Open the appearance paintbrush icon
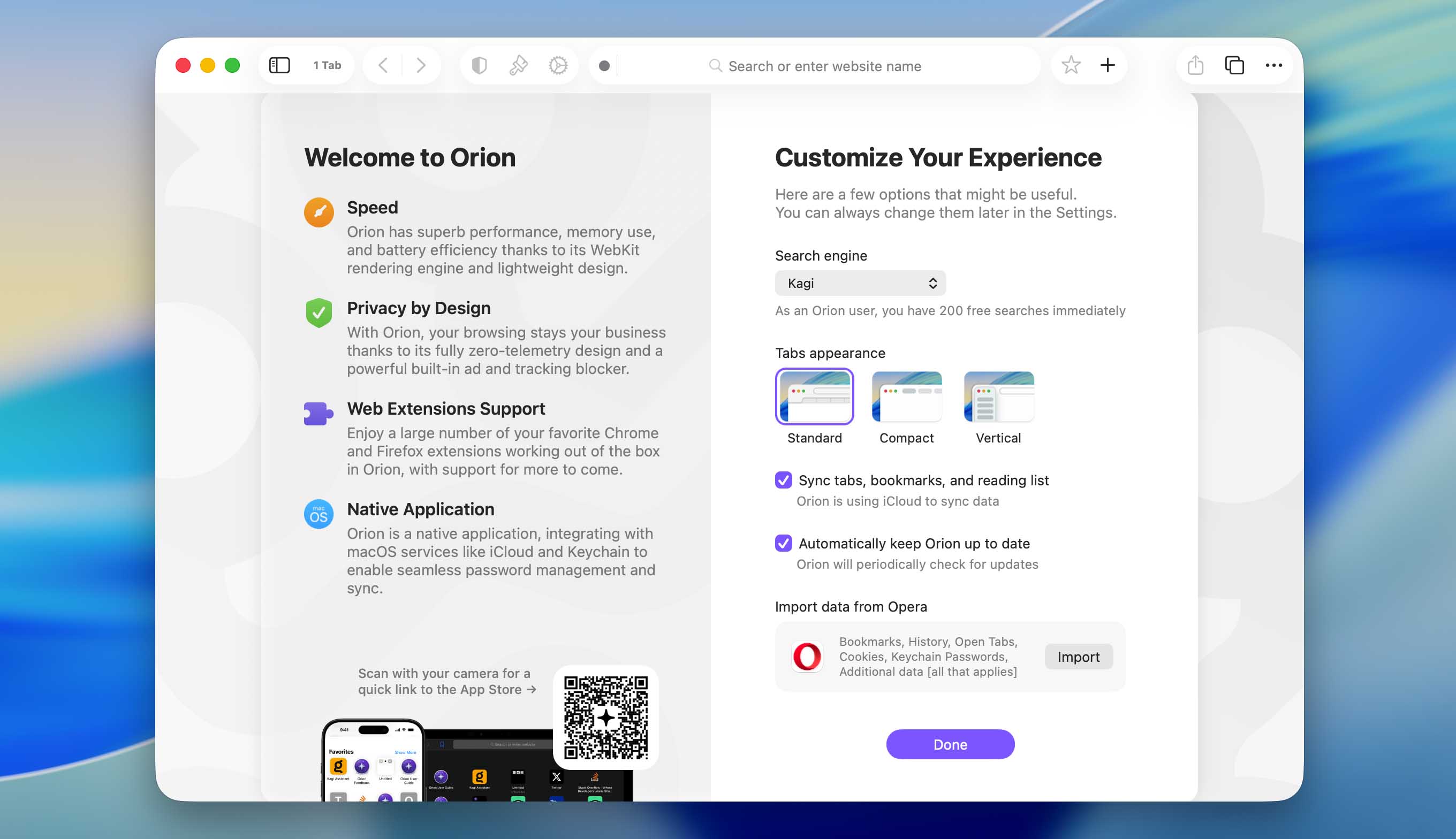The width and height of the screenshot is (1456, 839). point(518,65)
